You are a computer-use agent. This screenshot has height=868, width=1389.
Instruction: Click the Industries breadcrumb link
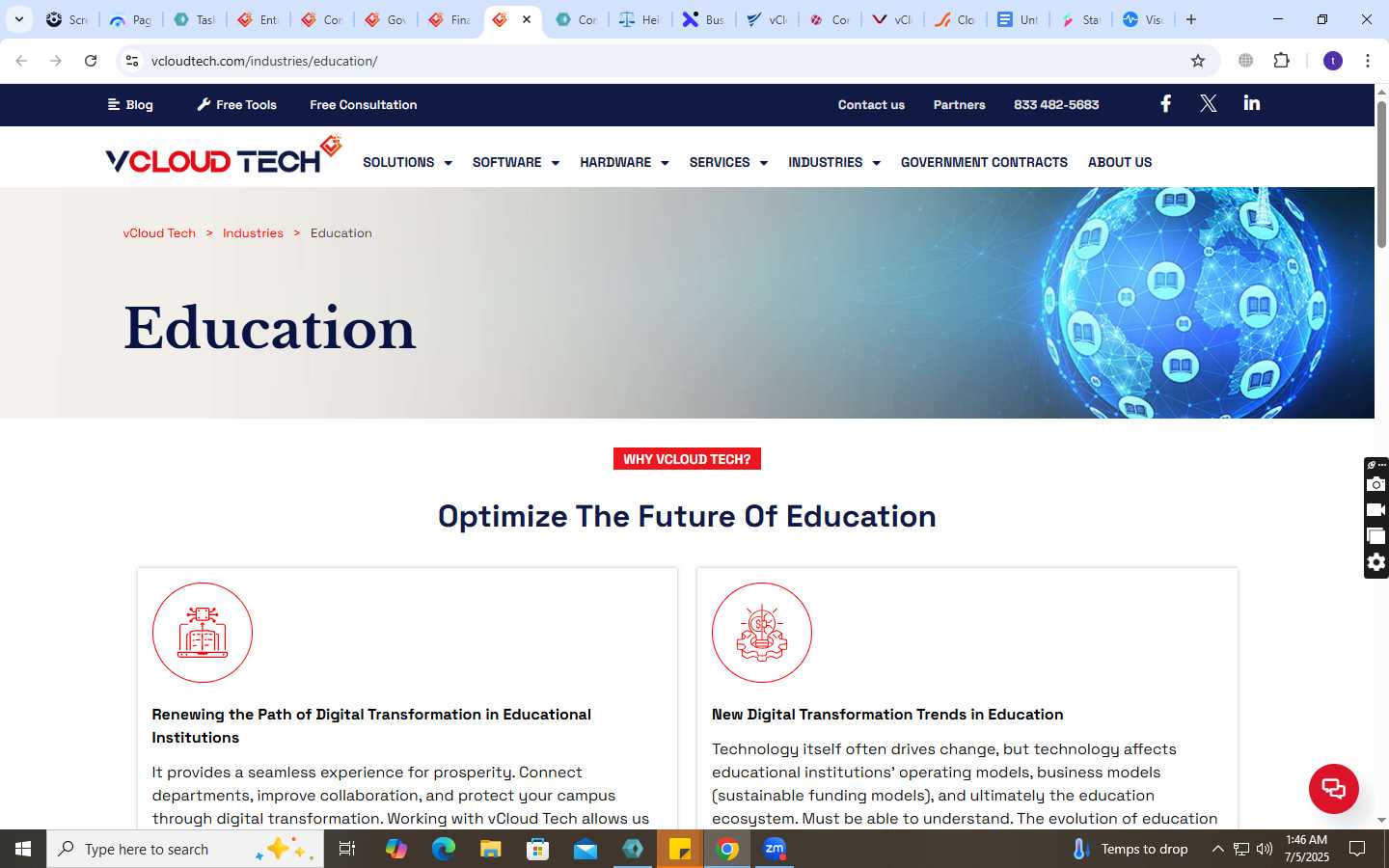tap(253, 232)
